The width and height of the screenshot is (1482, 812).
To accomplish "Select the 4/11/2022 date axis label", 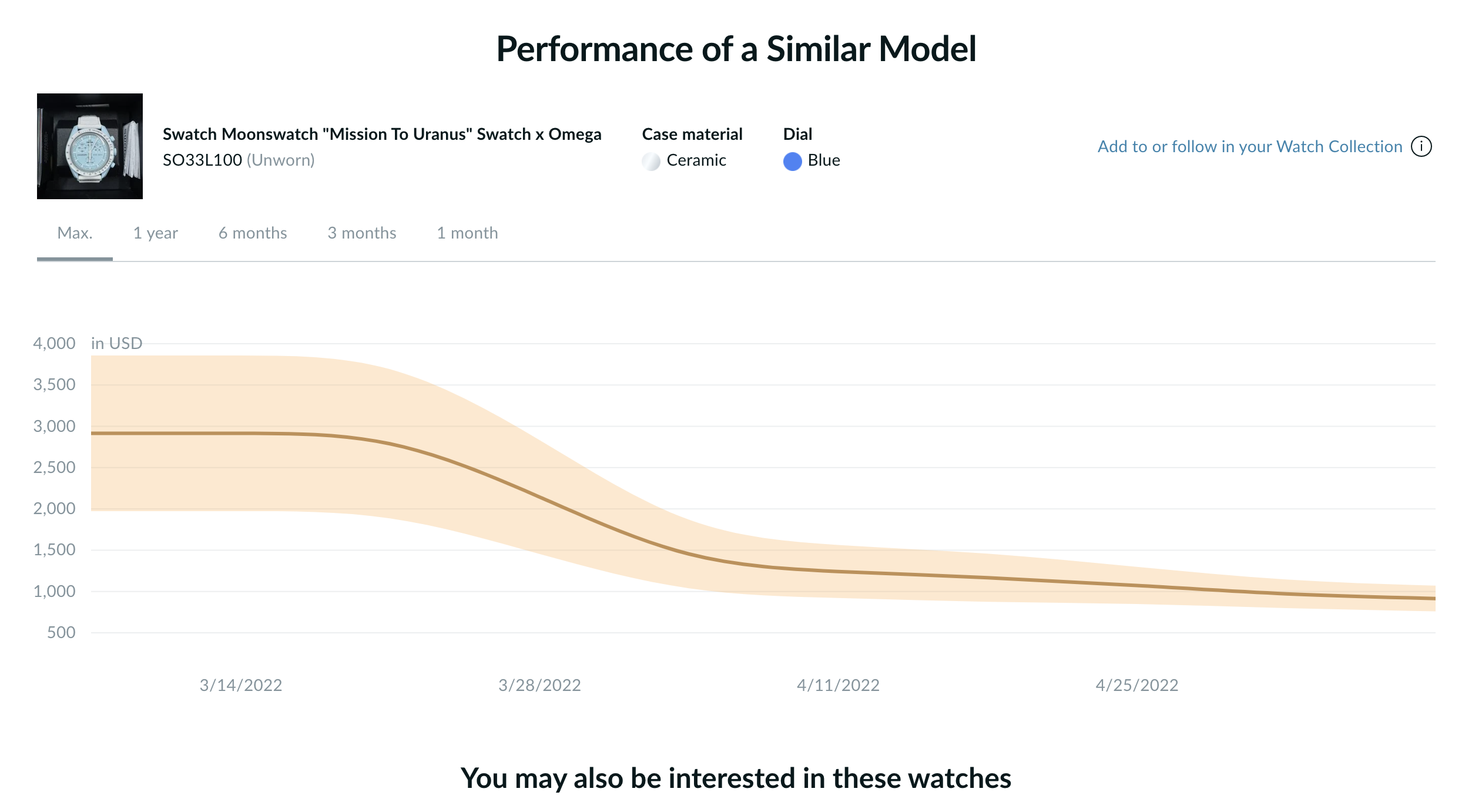I will (838, 685).
